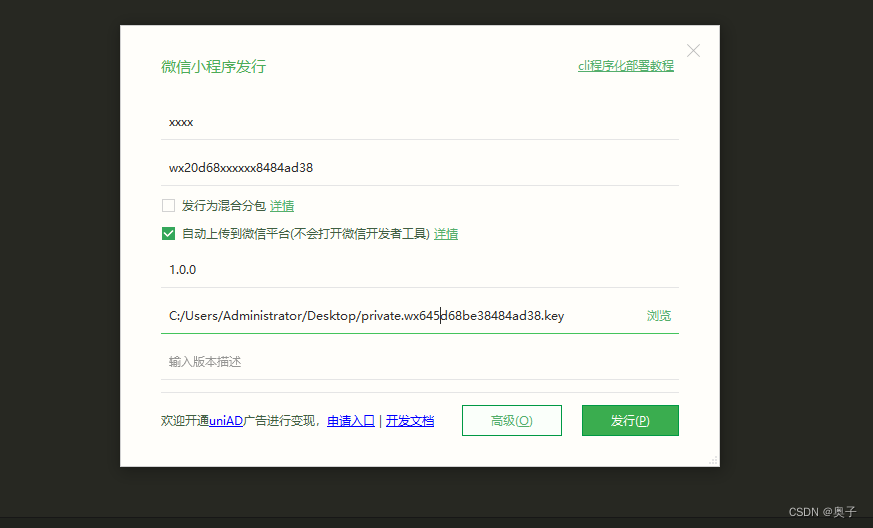
Task: Open the 申请入口 link
Action: (x=351, y=421)
